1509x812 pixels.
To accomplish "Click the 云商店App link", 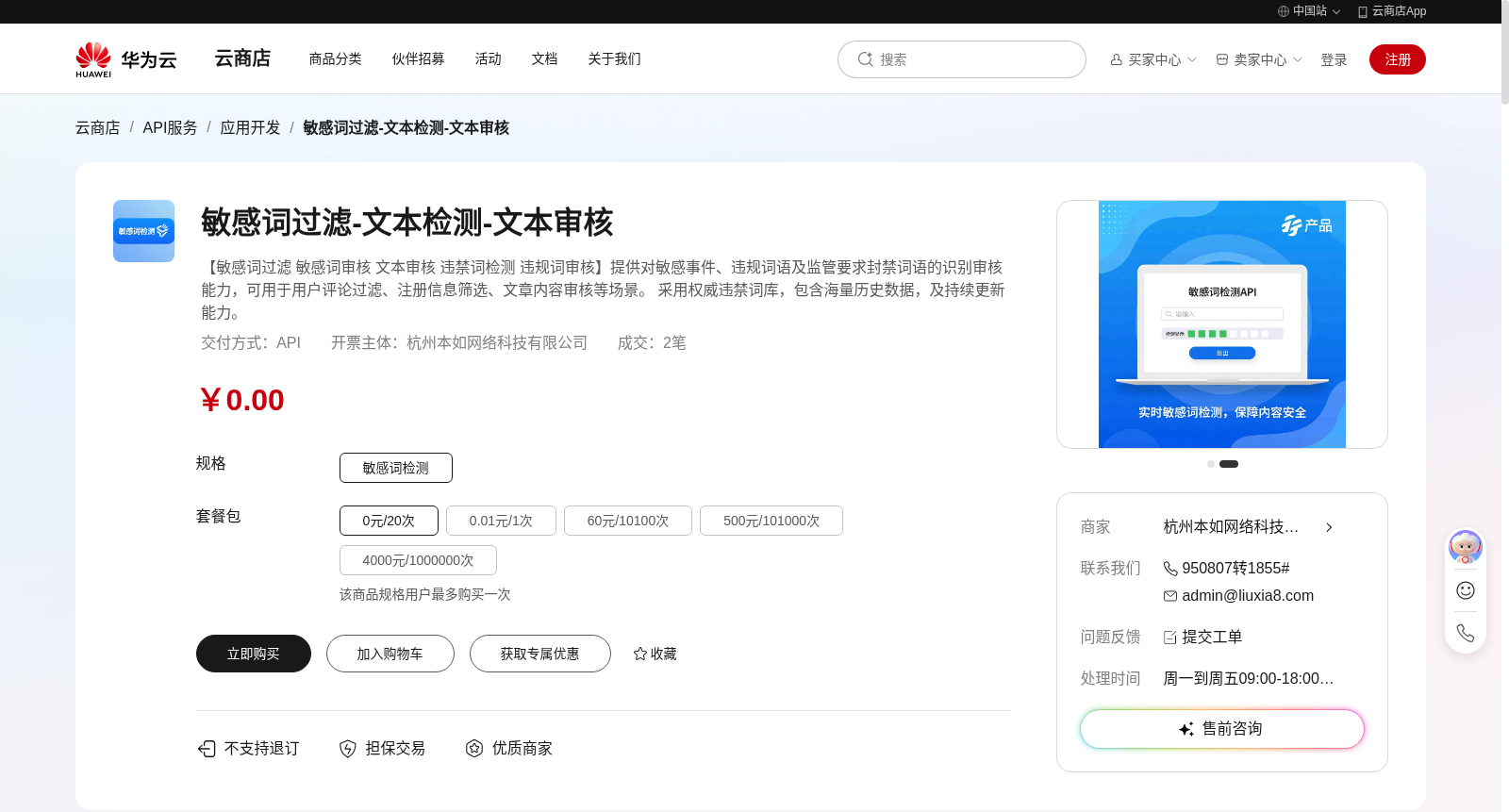I will tap(1399, 11).
